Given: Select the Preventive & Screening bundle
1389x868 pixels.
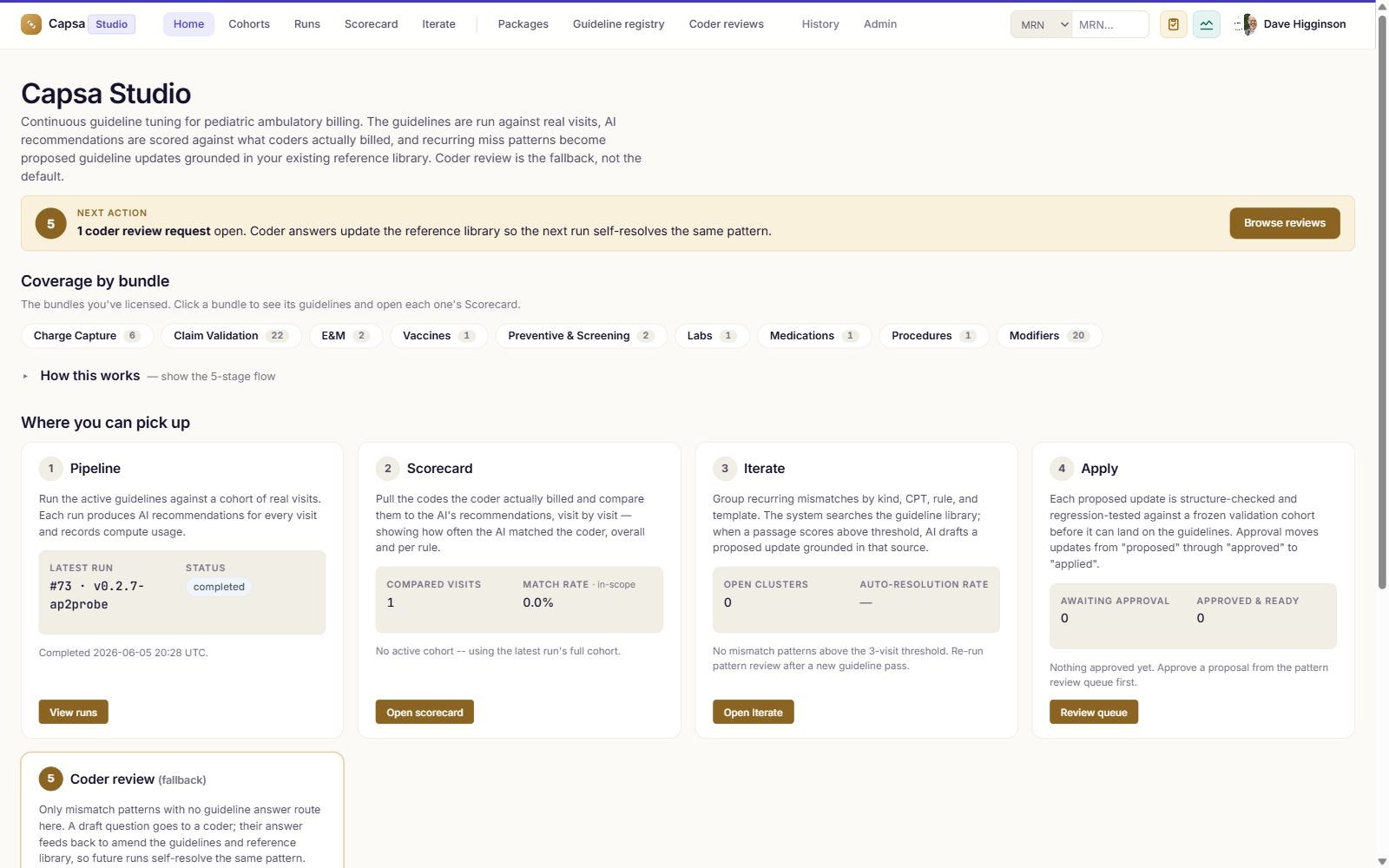Looking at the screenshot, I should coord(581,336).
